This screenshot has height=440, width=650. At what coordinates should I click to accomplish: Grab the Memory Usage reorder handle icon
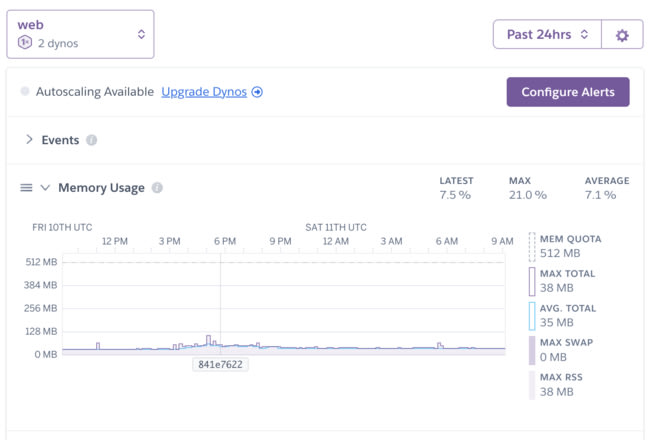[x=26, y=188]
